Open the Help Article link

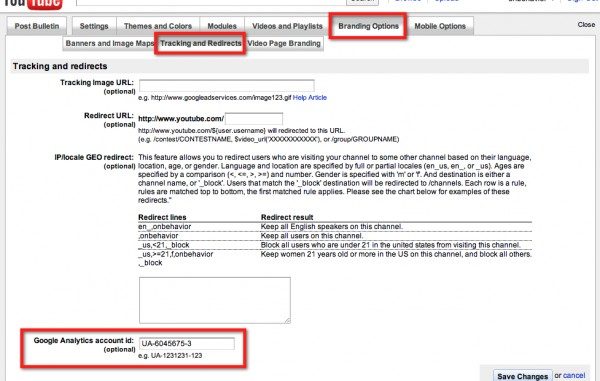pyautogui.click(x=310, y=98)
